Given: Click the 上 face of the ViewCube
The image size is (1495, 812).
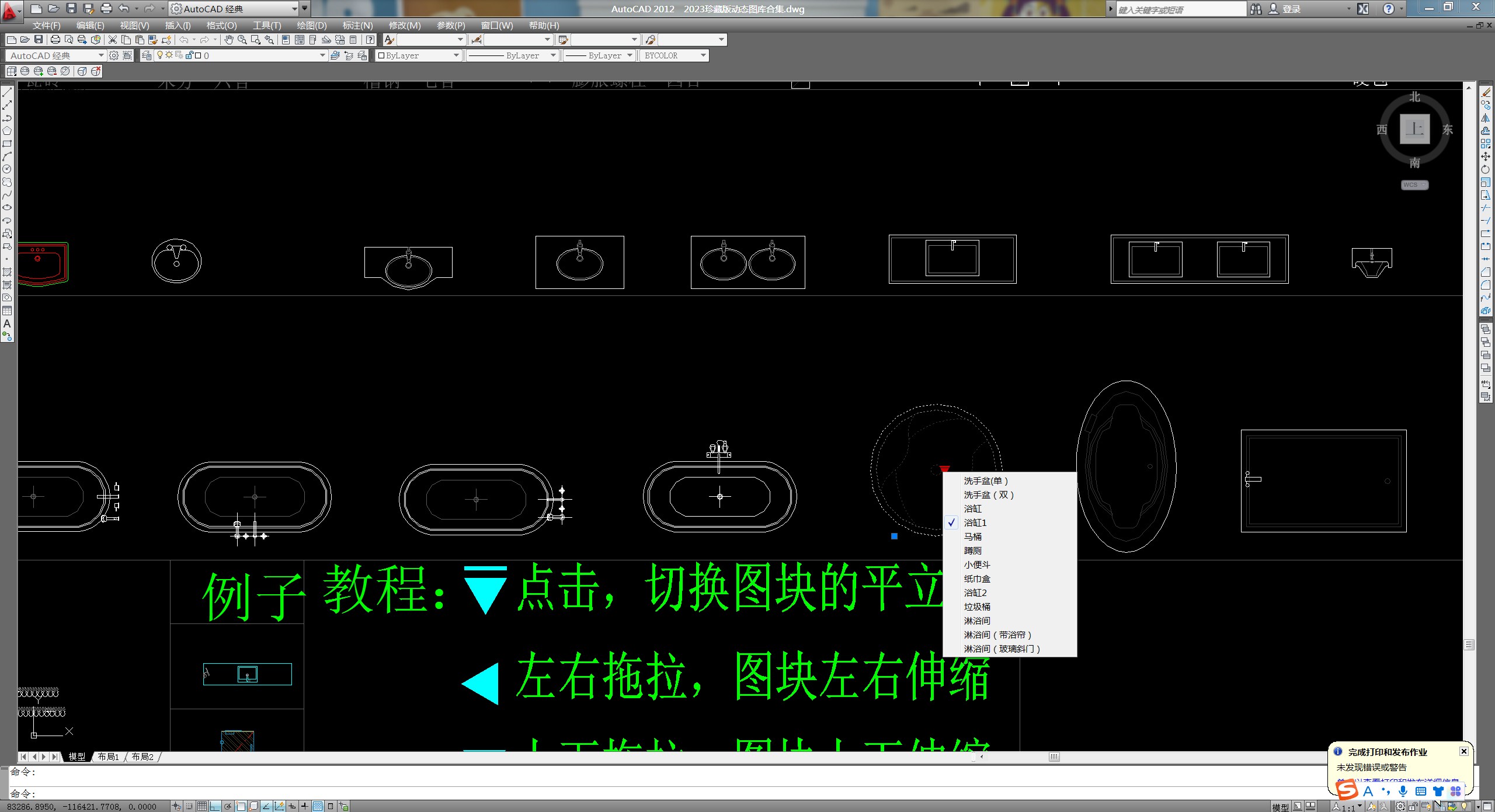Looking at the screenshot, I should pos(1414,129).
